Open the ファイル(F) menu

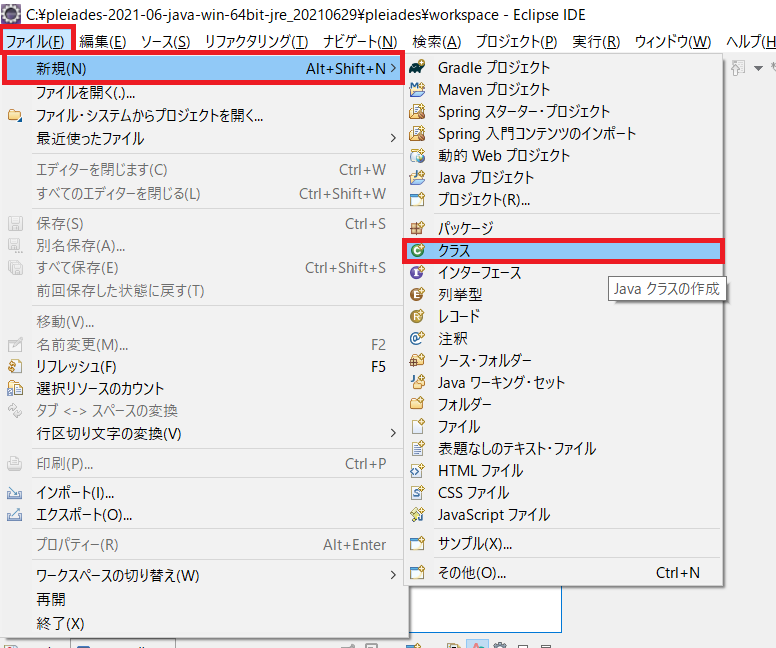(35, 42)
